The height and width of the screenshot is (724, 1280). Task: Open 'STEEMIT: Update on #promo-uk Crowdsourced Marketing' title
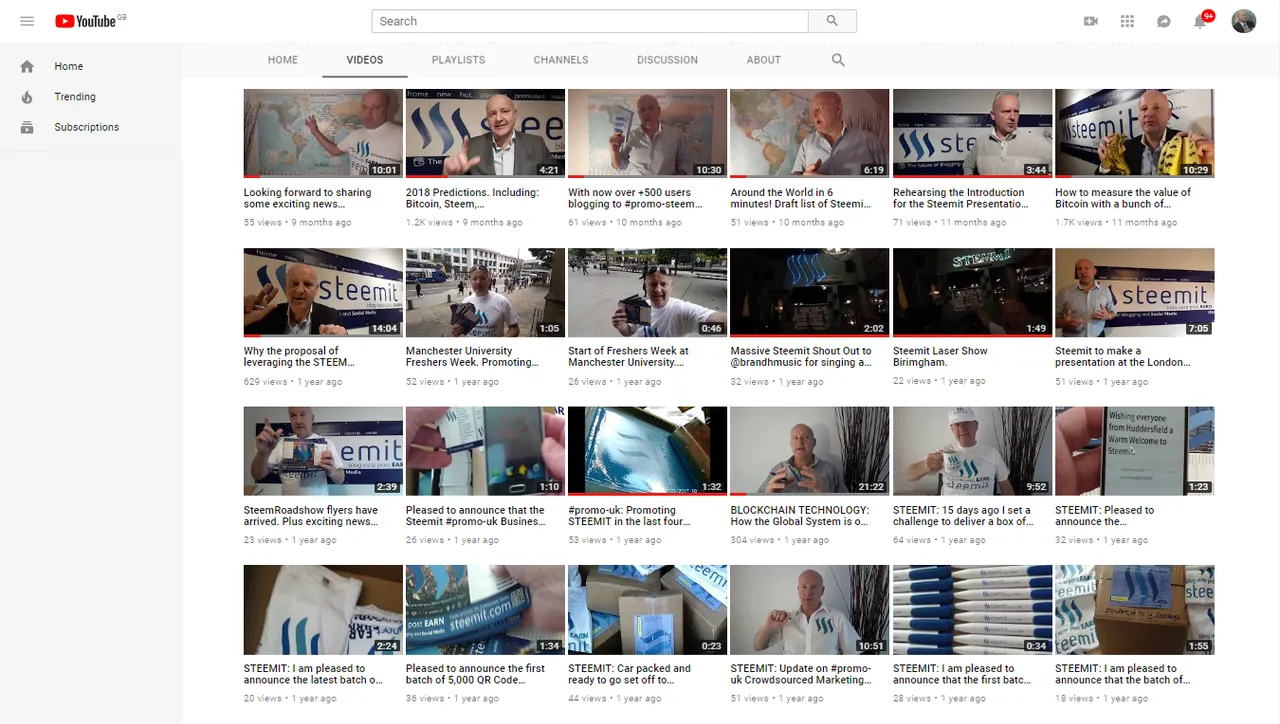[x=801, y=674]
